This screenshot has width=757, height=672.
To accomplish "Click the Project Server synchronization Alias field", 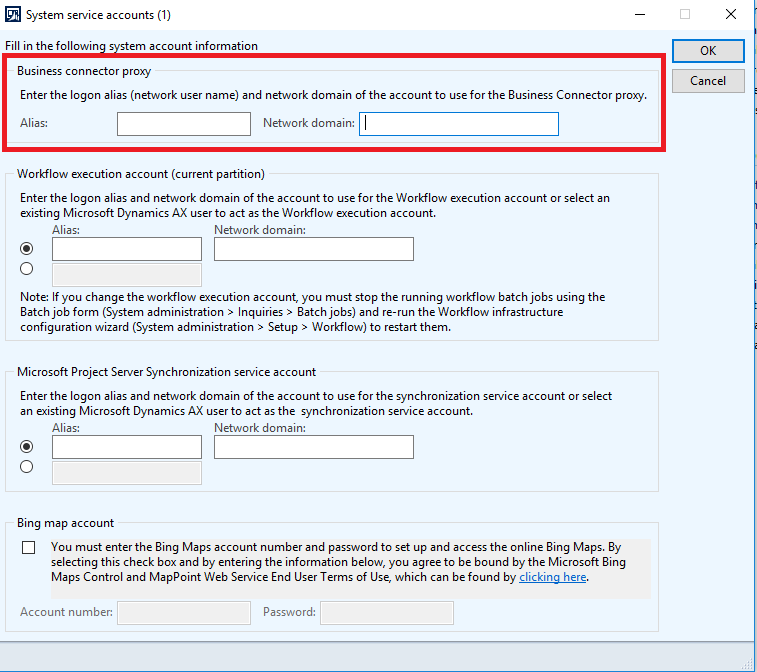I will coord(127,447).
